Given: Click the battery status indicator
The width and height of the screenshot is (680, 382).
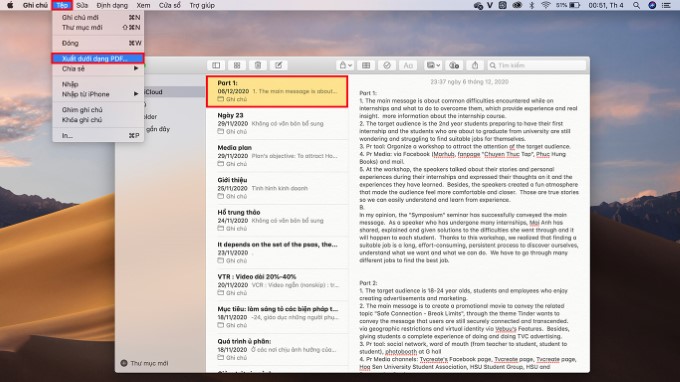Looking at the screenshot, I should coord(568,5).
